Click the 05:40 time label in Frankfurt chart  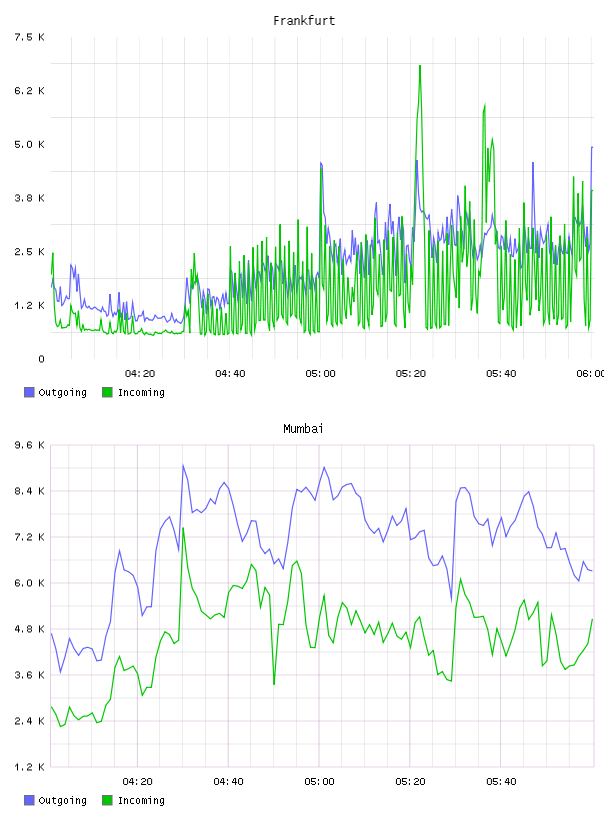click(x=501, y=374)
